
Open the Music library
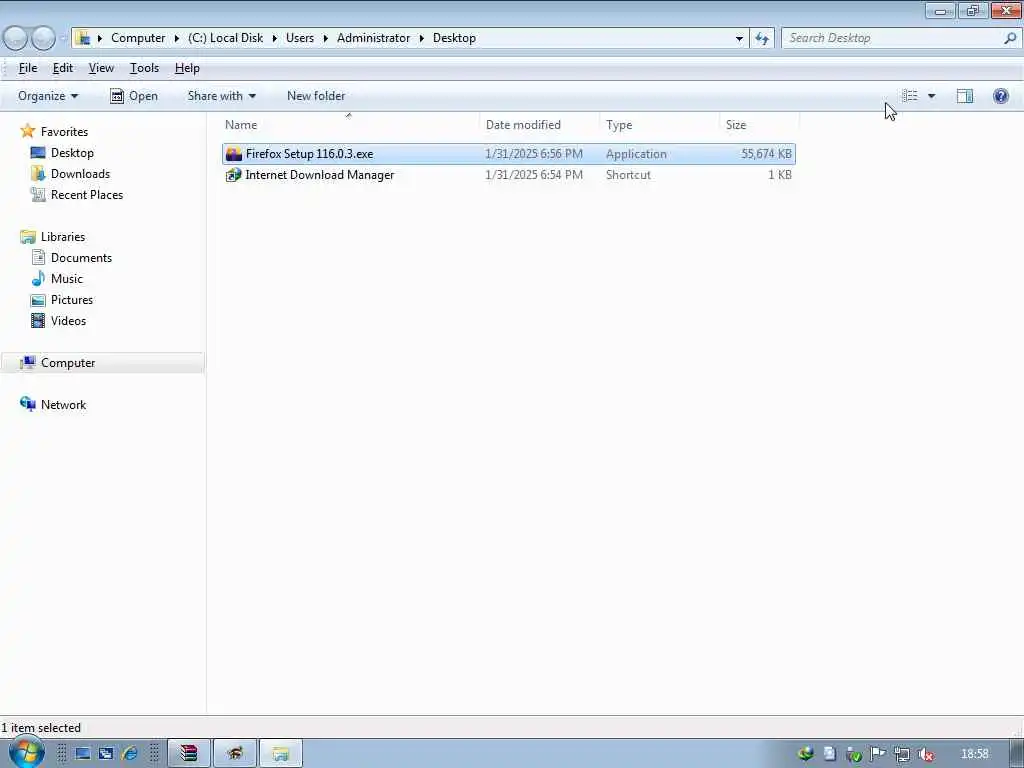pyautogui.click(x=67, y=279)
